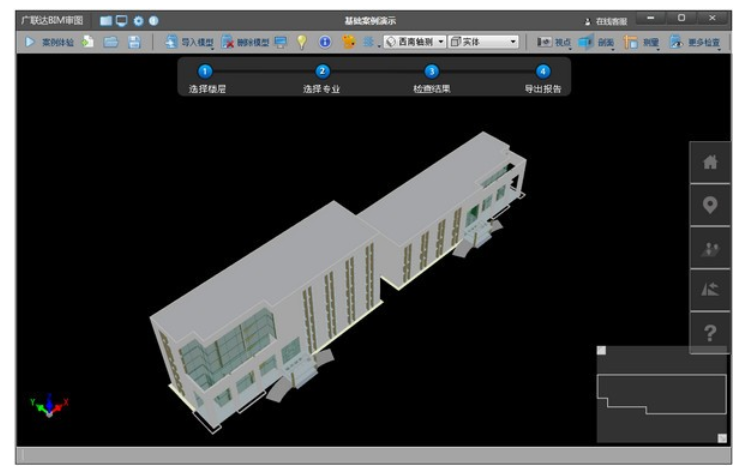Click the location pin icon on the right panel
The image size is (741, 469).
(x=710, y=205)
